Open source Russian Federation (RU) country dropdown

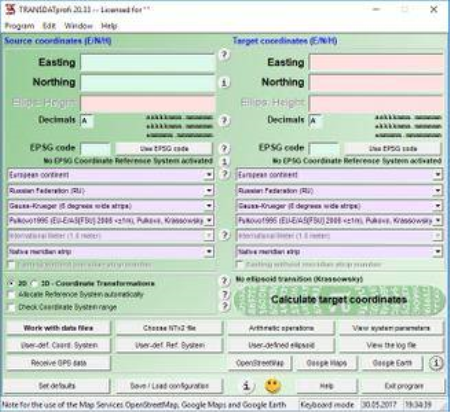tap(111, 191)
